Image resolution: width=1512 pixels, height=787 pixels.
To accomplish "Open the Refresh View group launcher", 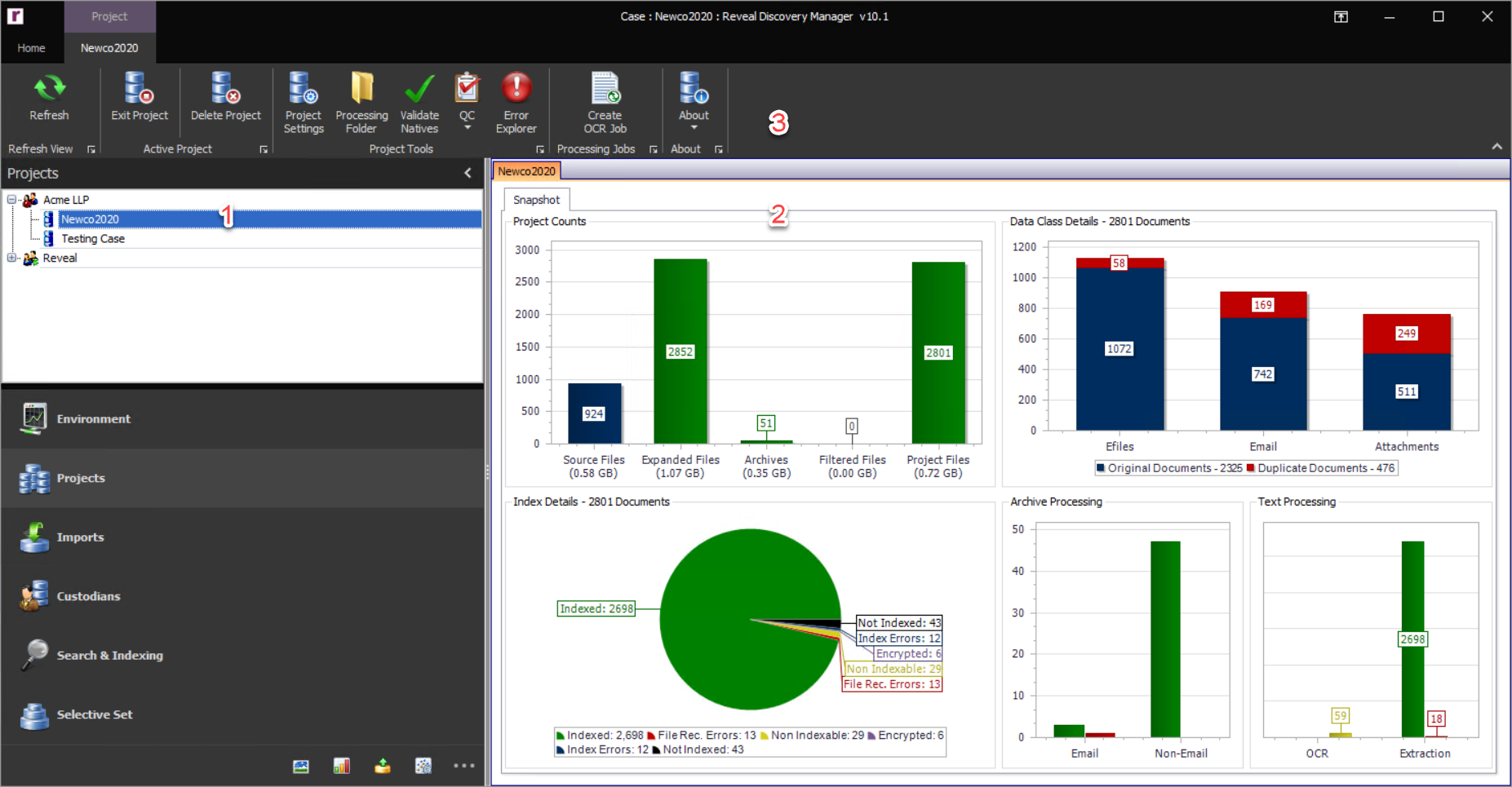I will (x=91, y=149).
